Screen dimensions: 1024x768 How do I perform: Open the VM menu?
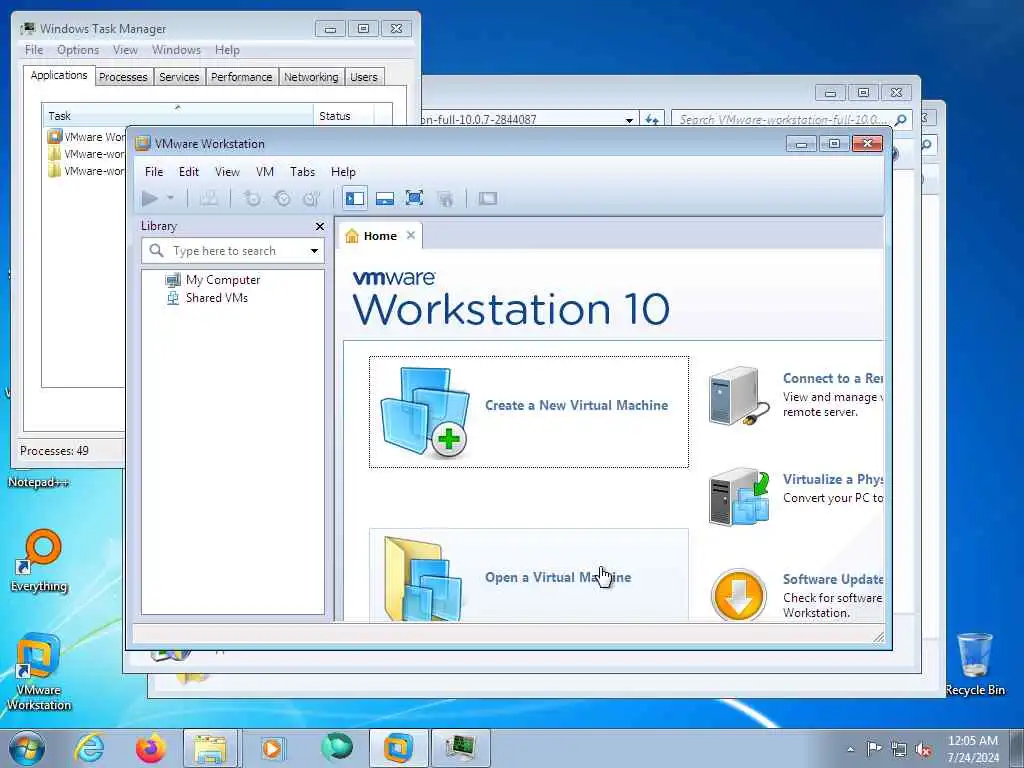pyautogui.click(x=264, y=172)
